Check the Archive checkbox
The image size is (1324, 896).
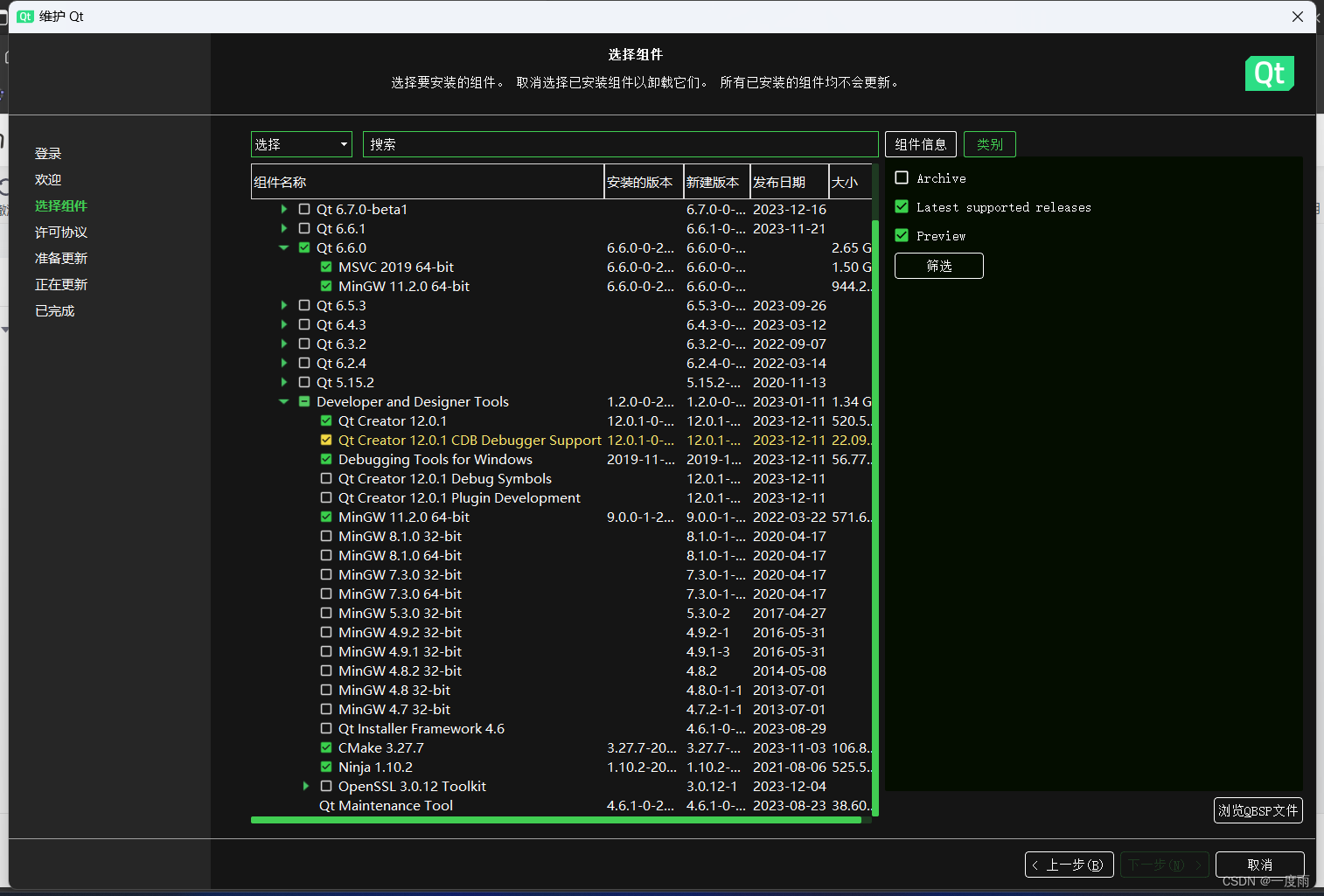point(902,177)
